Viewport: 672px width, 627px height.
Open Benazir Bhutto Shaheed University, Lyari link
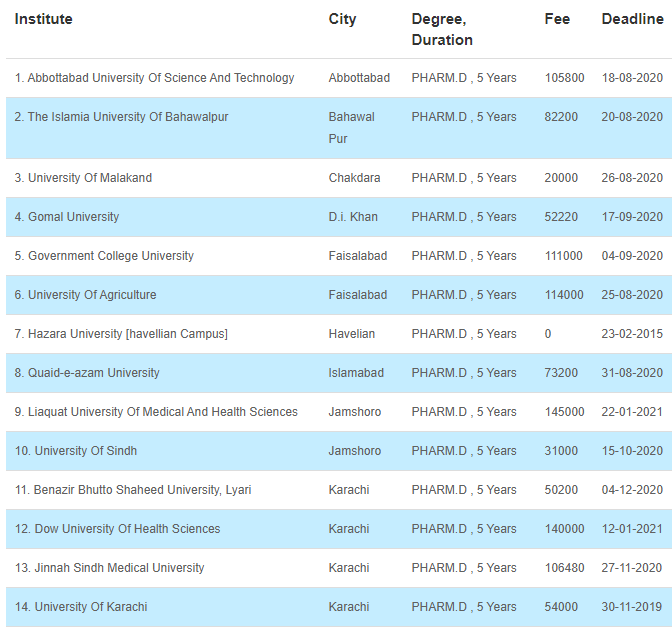(x=142, y=489)
